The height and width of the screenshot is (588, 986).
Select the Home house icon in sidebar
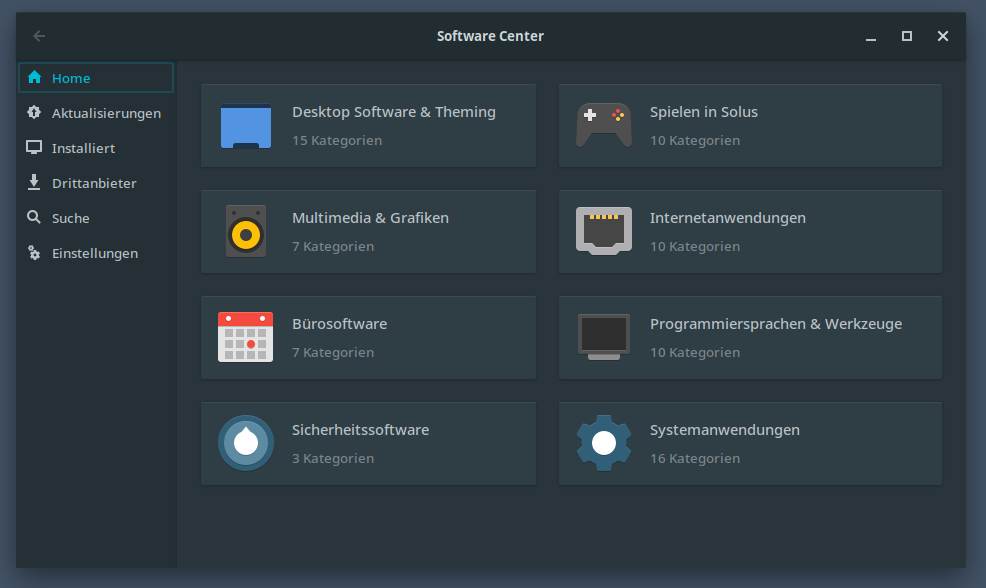(x=35, y=78)
